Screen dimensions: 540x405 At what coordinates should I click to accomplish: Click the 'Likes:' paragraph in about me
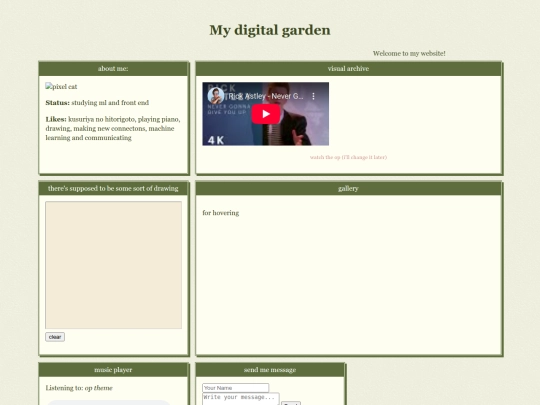coord(113,128)
